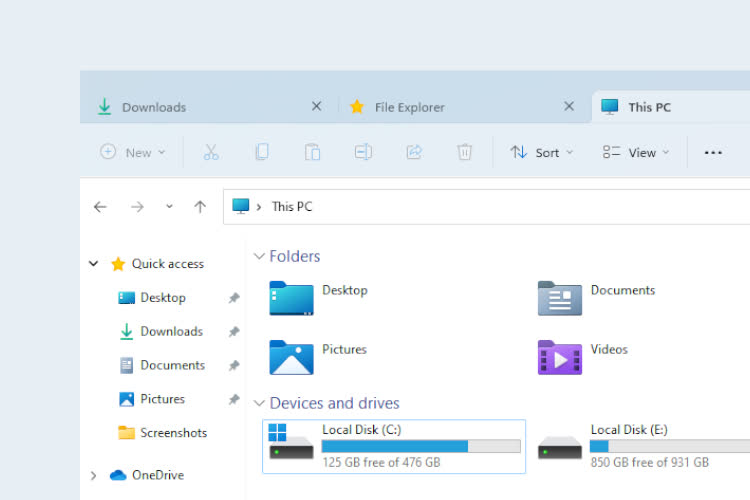Open the Videos folder icon in Folders
The height and width of the screenshot is (500, 750).
coord(560,357)
